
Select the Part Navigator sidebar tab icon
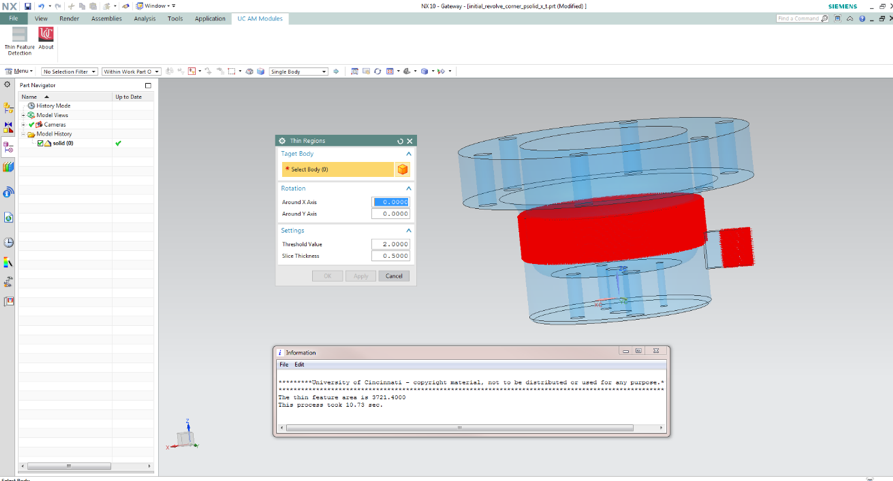[x=8, y=147]
